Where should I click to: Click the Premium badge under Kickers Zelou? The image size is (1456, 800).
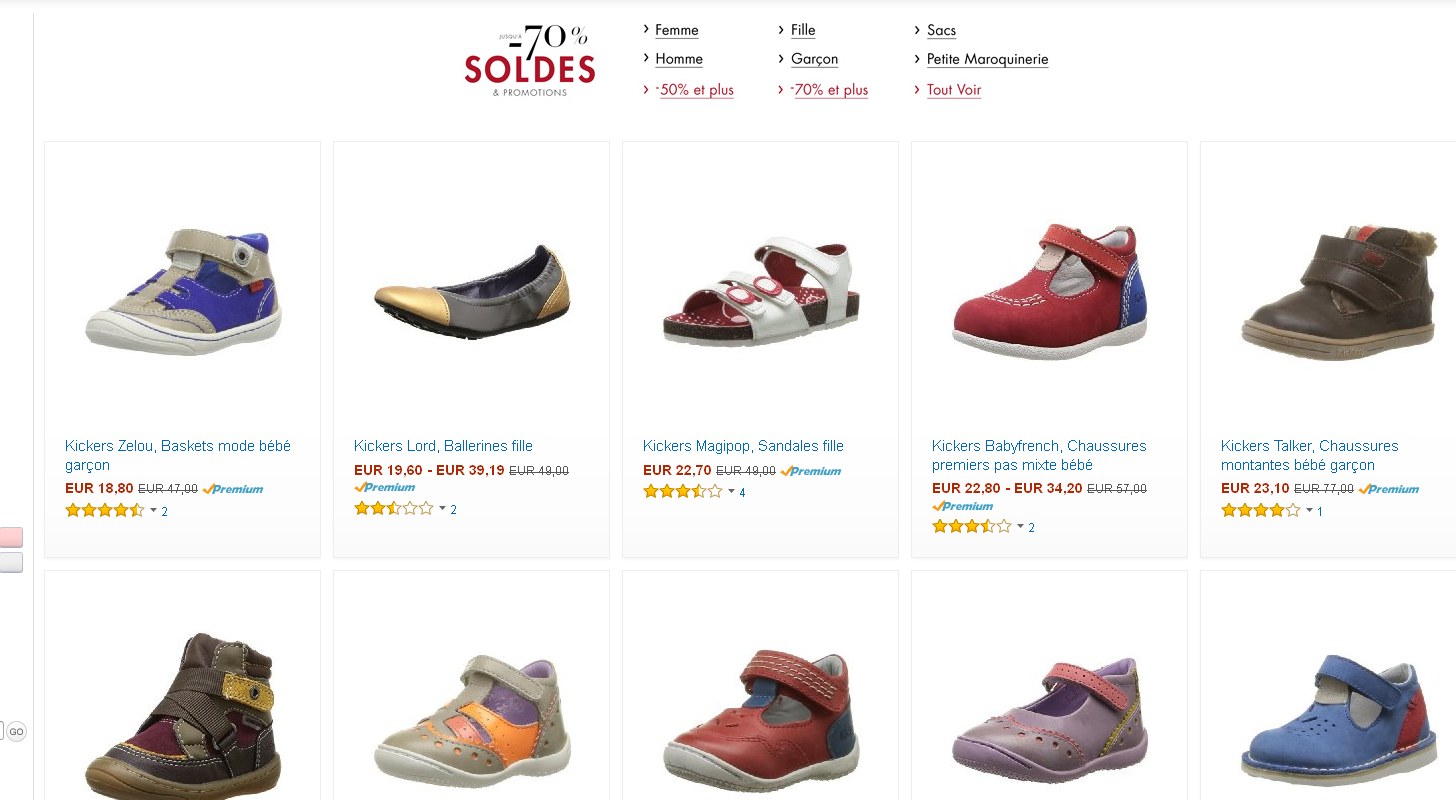tap(233, 489)
